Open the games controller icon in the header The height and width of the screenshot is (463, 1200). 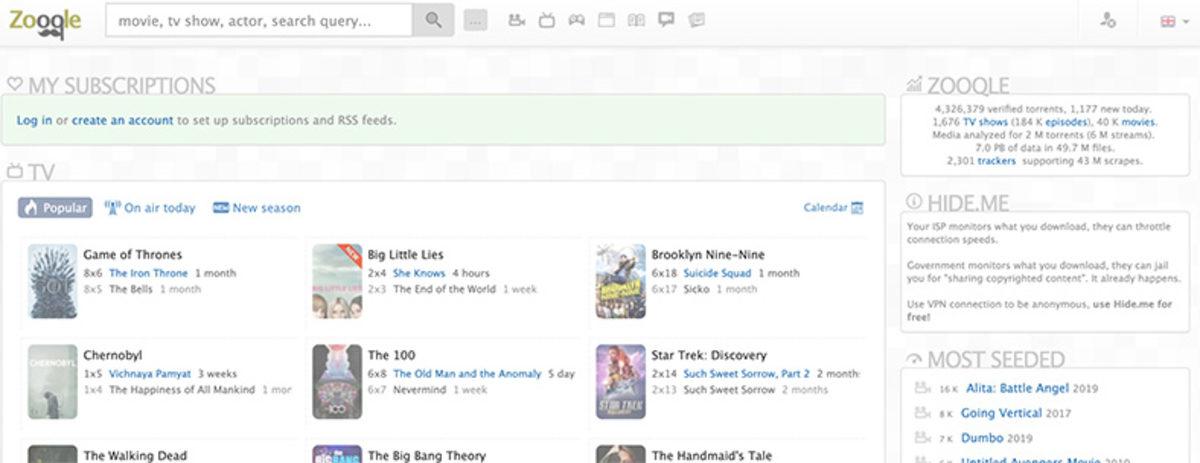coord(577,20)
